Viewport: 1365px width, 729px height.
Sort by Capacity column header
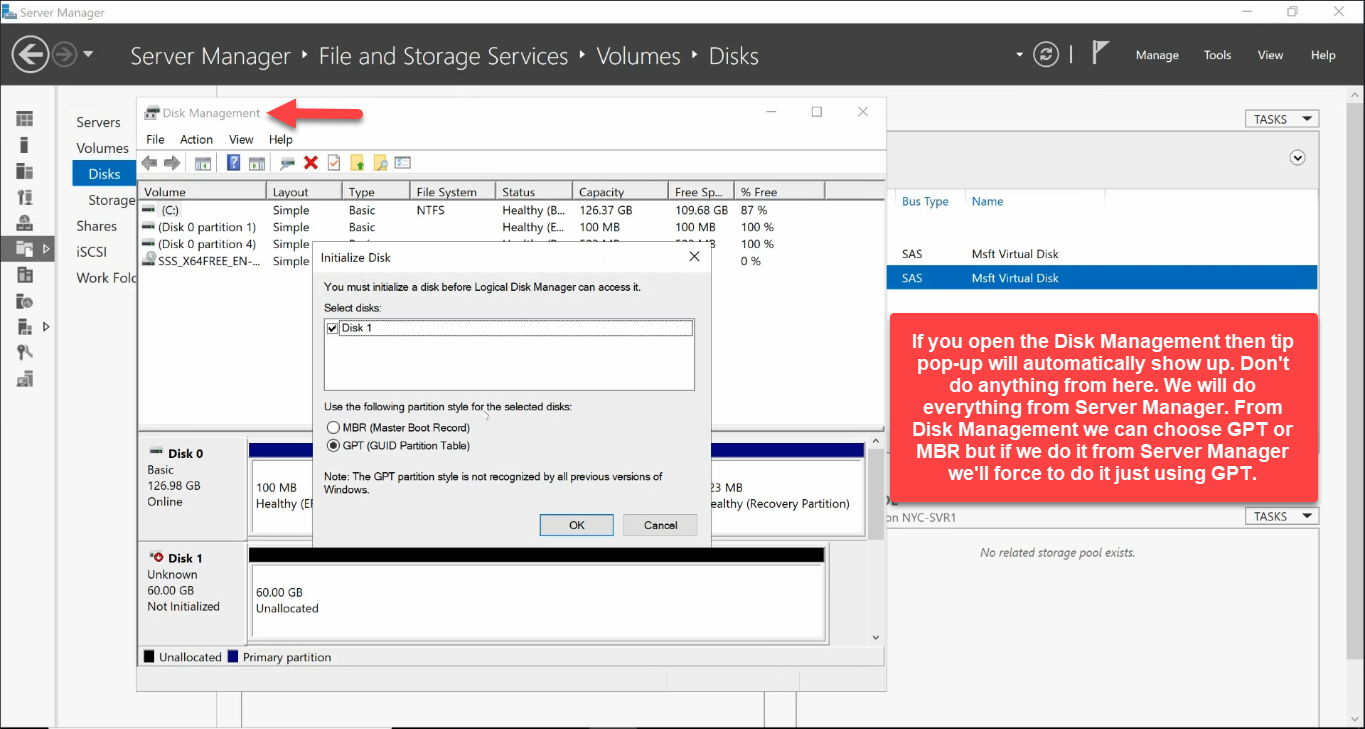[x=620, y=192]
